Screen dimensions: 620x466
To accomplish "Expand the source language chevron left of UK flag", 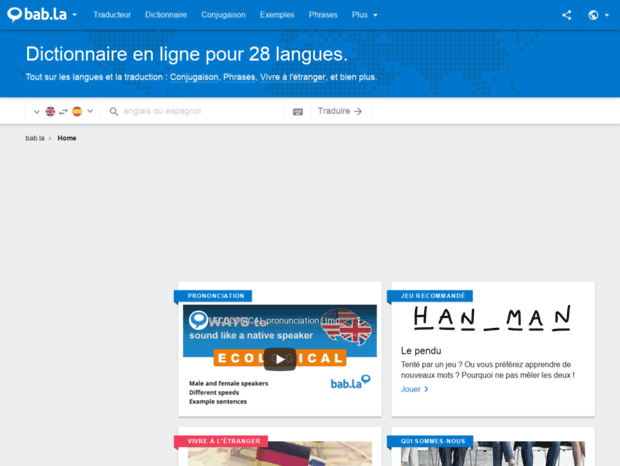I will (36, 112).
